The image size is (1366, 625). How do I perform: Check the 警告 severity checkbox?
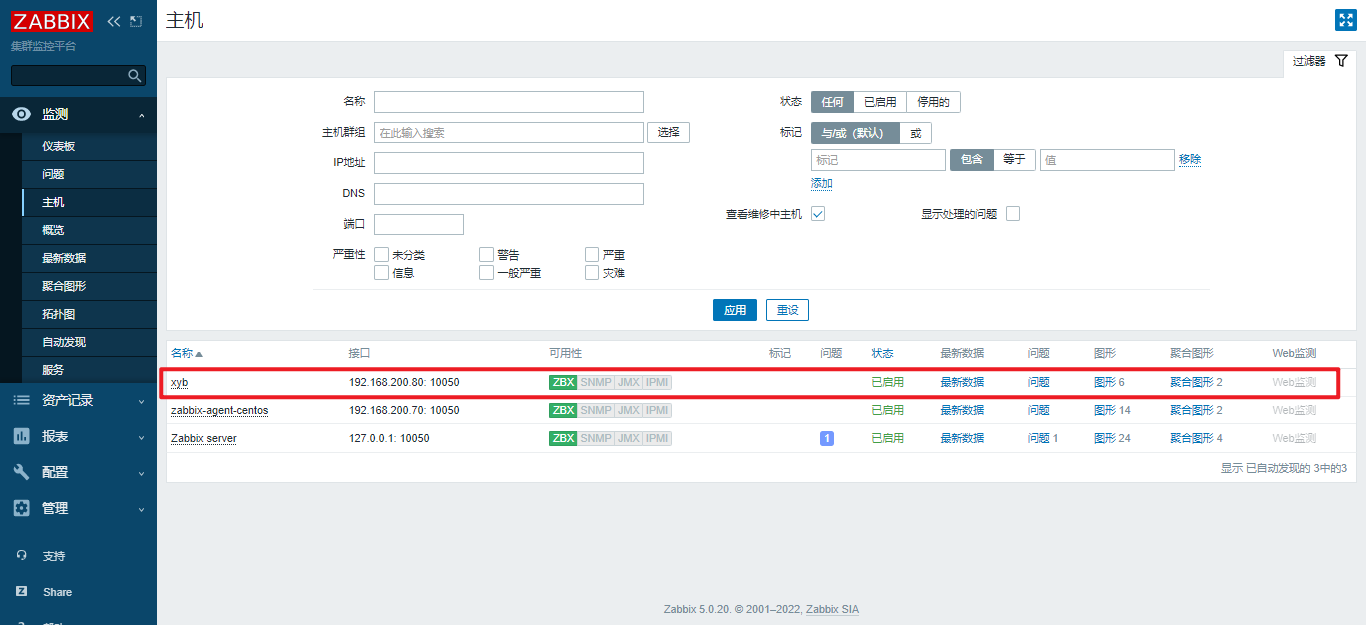pyautogui.click(x=486, y=255)
